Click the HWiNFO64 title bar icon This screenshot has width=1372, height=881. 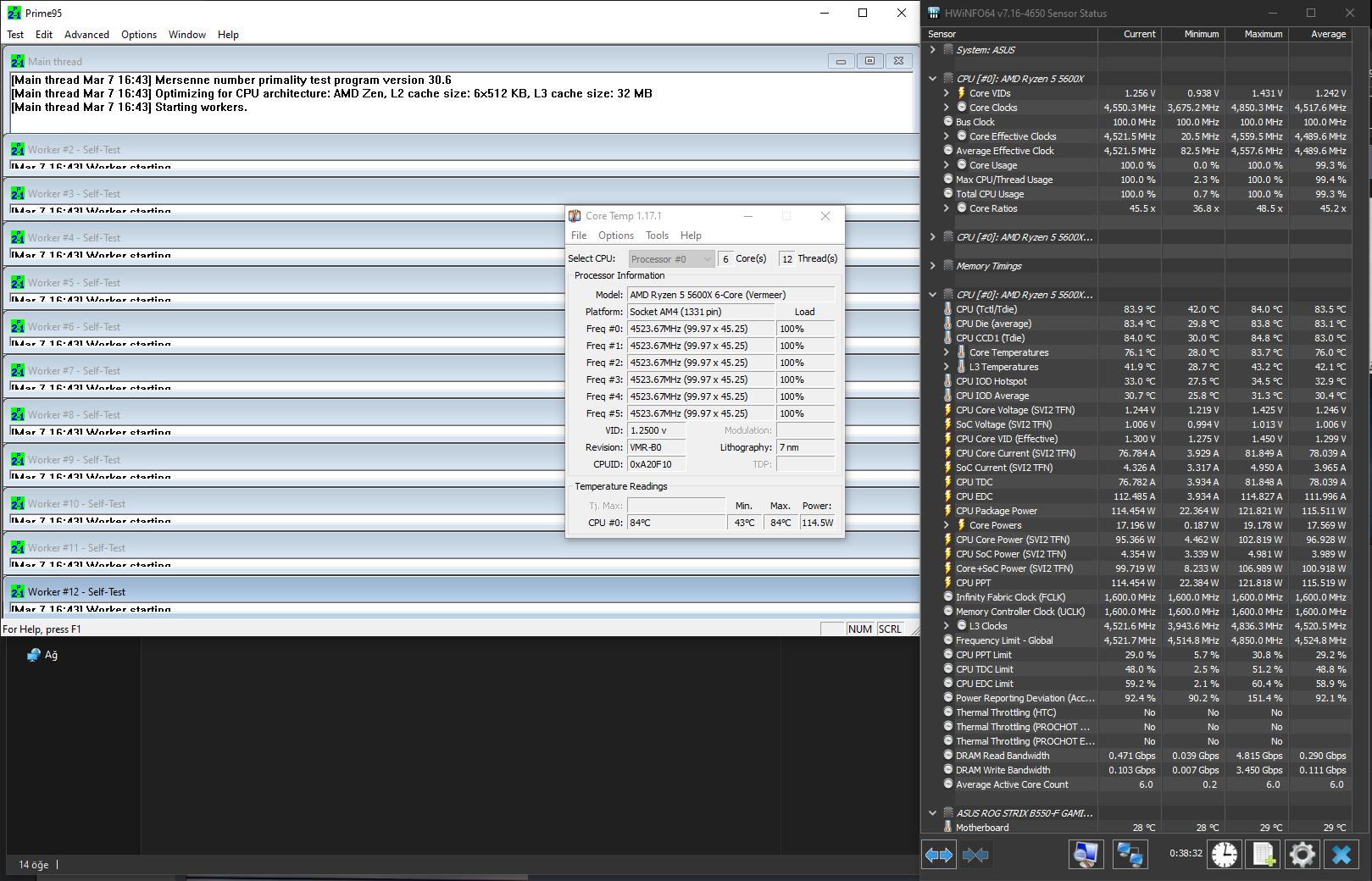click(934, 13)
